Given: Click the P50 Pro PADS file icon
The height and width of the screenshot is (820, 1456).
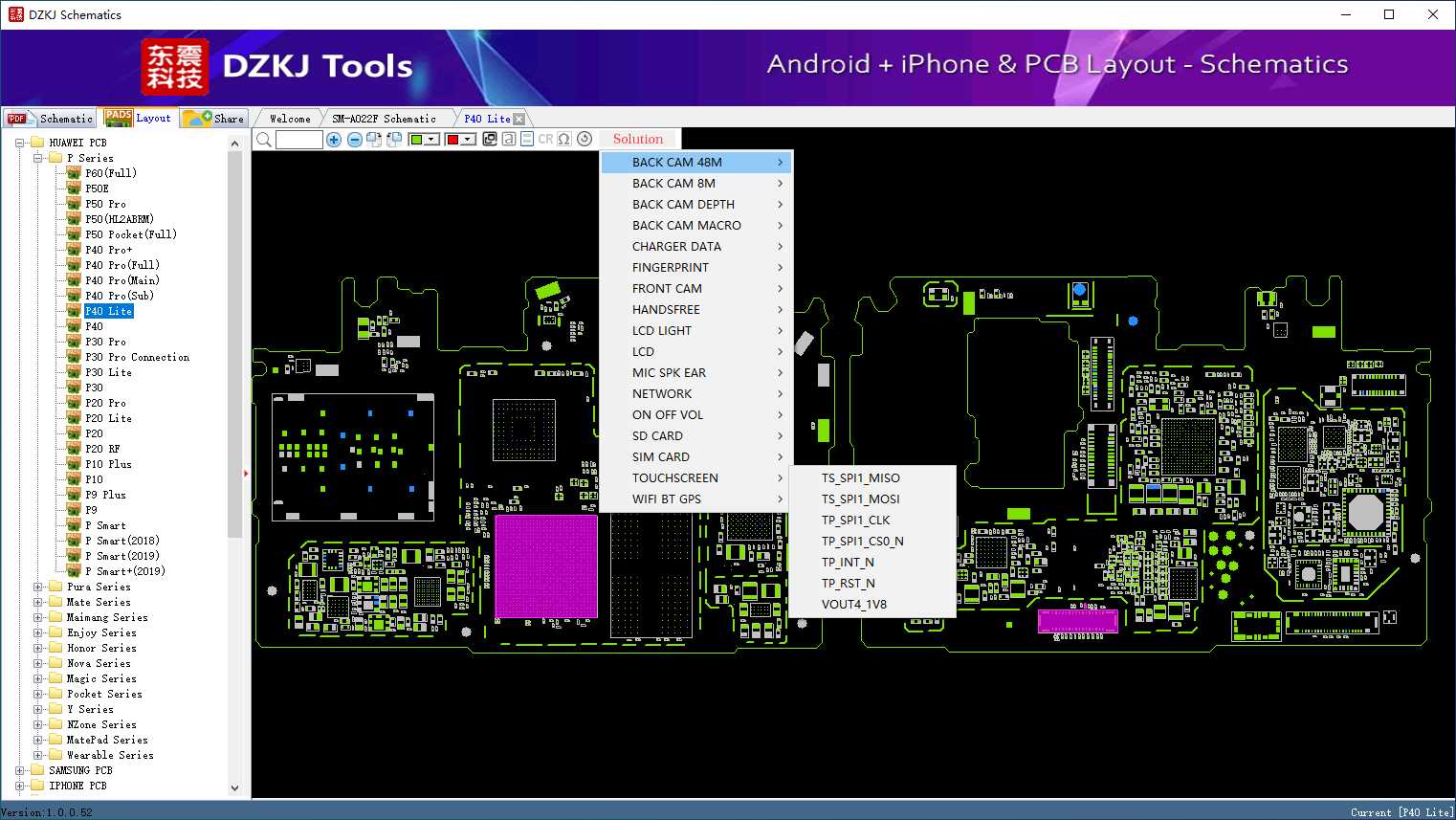Looking at the screenshot, I should pyautogui.click(x=74, y=204).
